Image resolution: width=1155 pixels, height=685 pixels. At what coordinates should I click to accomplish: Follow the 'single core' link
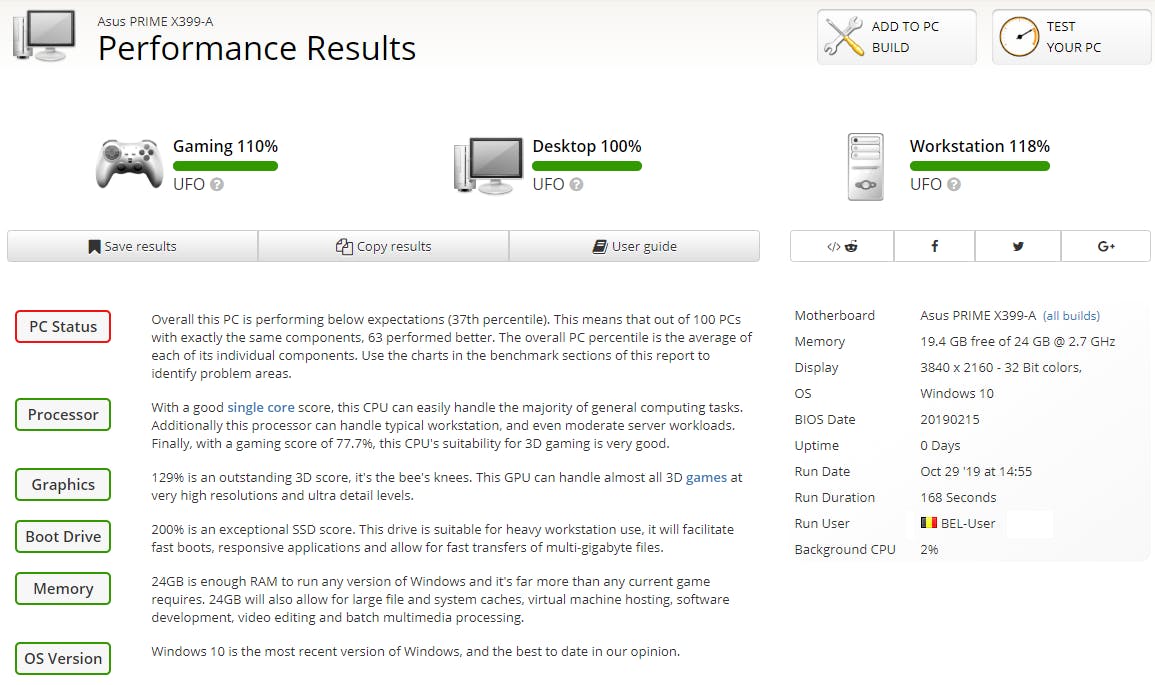tap(261, 407)
